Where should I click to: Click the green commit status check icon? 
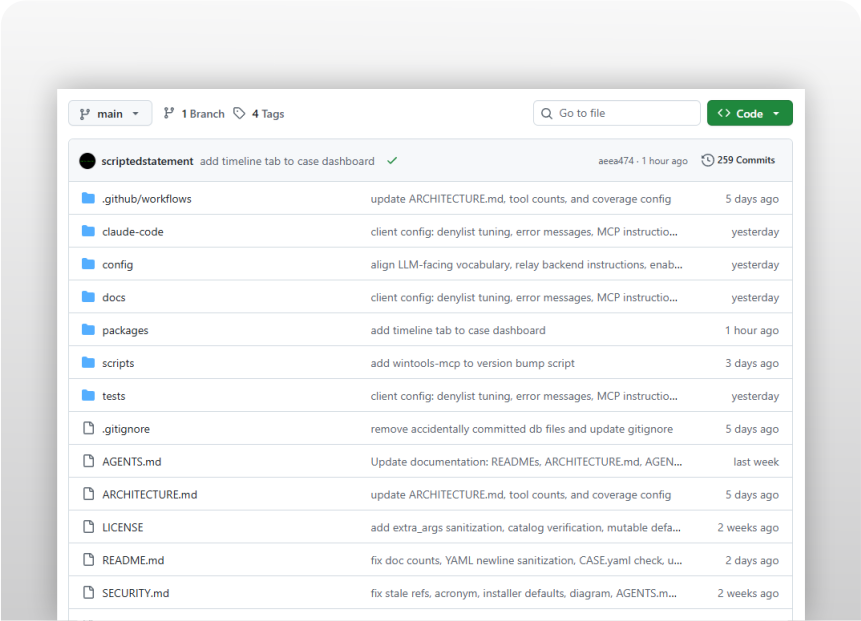click(392, 160)
